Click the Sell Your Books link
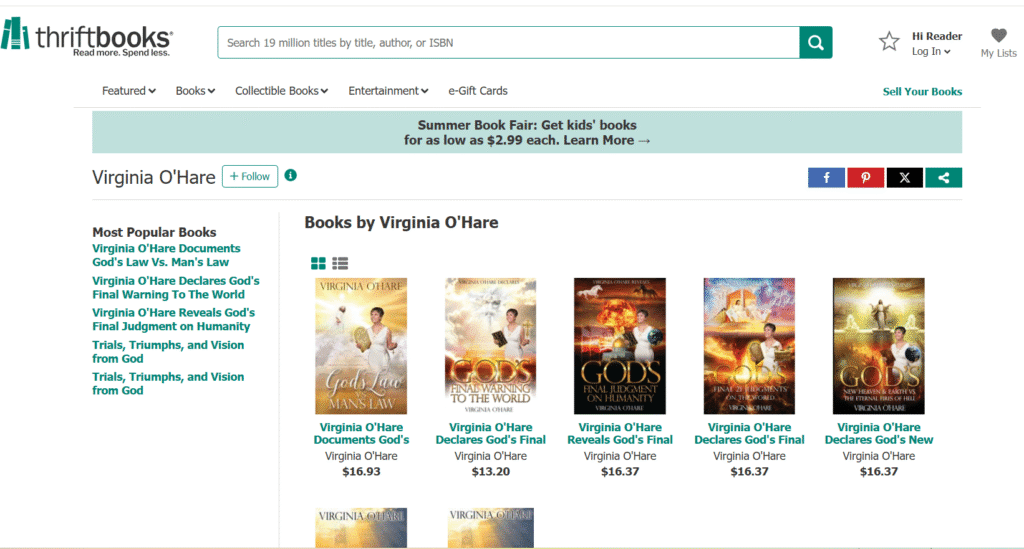 point(921,92)
